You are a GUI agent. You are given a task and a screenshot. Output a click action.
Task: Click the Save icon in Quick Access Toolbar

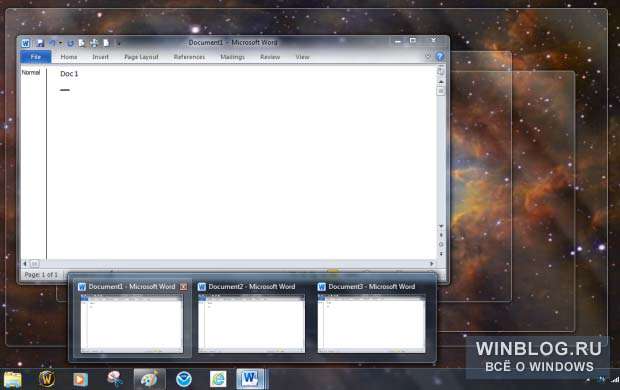click(x=40, y=43)
